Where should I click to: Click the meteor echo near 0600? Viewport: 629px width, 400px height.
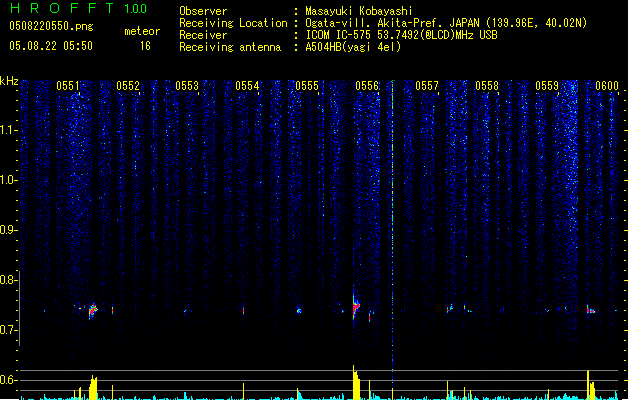(x=591, y=310)
